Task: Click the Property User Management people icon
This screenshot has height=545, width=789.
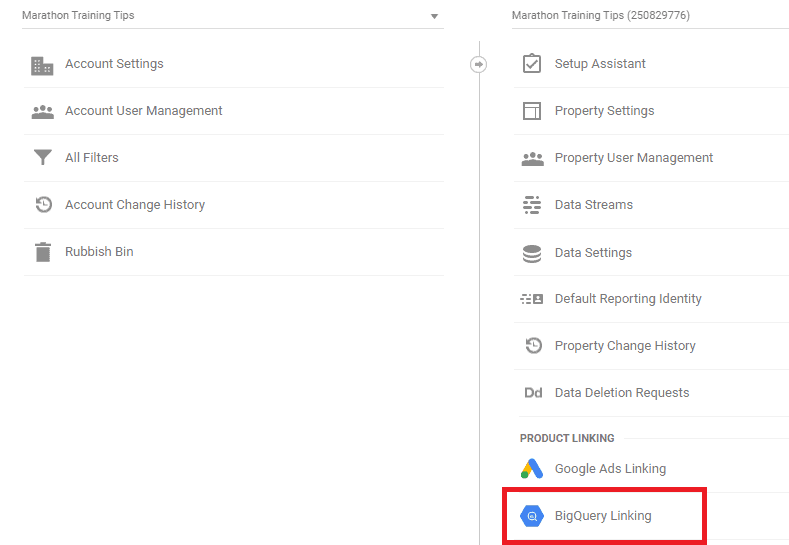Action: (x=532, y=159)
